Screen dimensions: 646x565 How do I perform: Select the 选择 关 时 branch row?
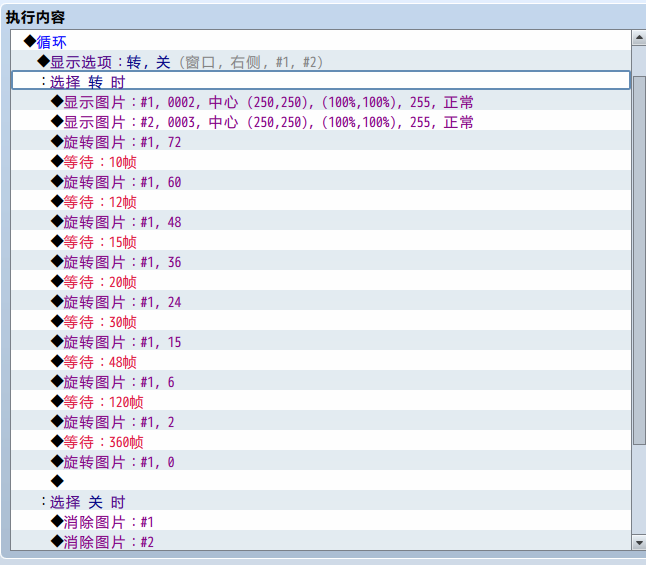(321, 501)
